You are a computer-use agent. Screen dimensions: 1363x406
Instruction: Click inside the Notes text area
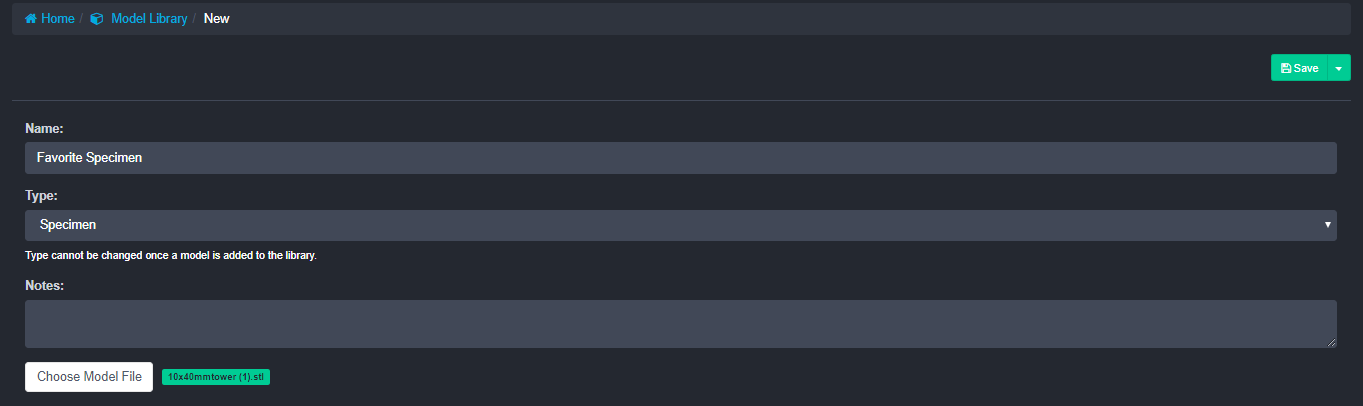click(x=680, y=324)
